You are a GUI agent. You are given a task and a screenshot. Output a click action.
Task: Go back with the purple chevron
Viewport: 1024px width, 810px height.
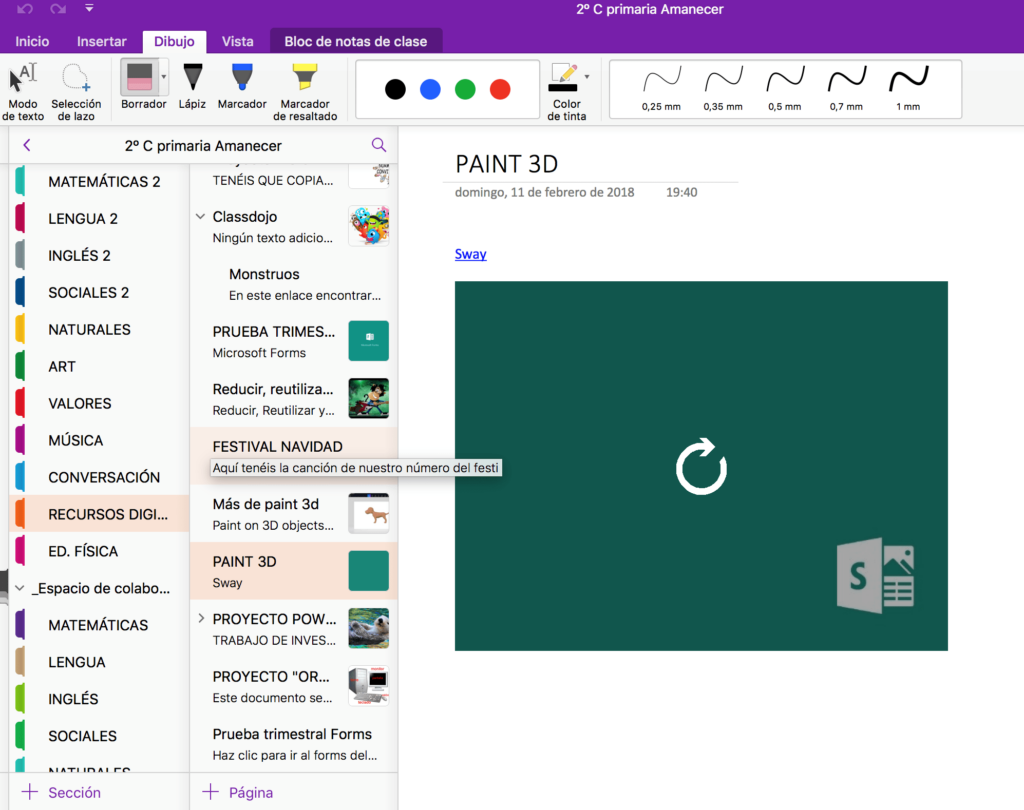27,145
